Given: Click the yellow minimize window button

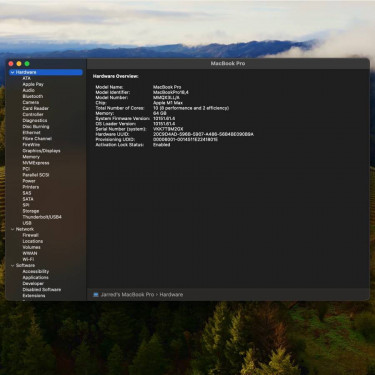Looking at the screenshot, I should click(x=19, y=64).
